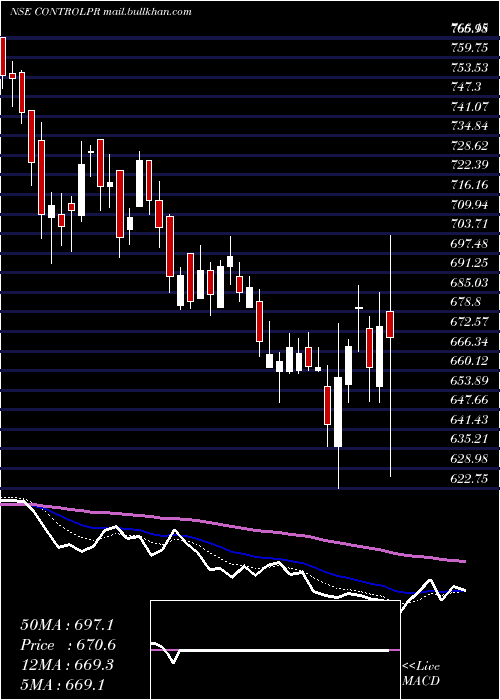The height and width of the screenshot is (700, 500).
Task: Select the 685.03 price axis label
Action: (x=469, y=283)
